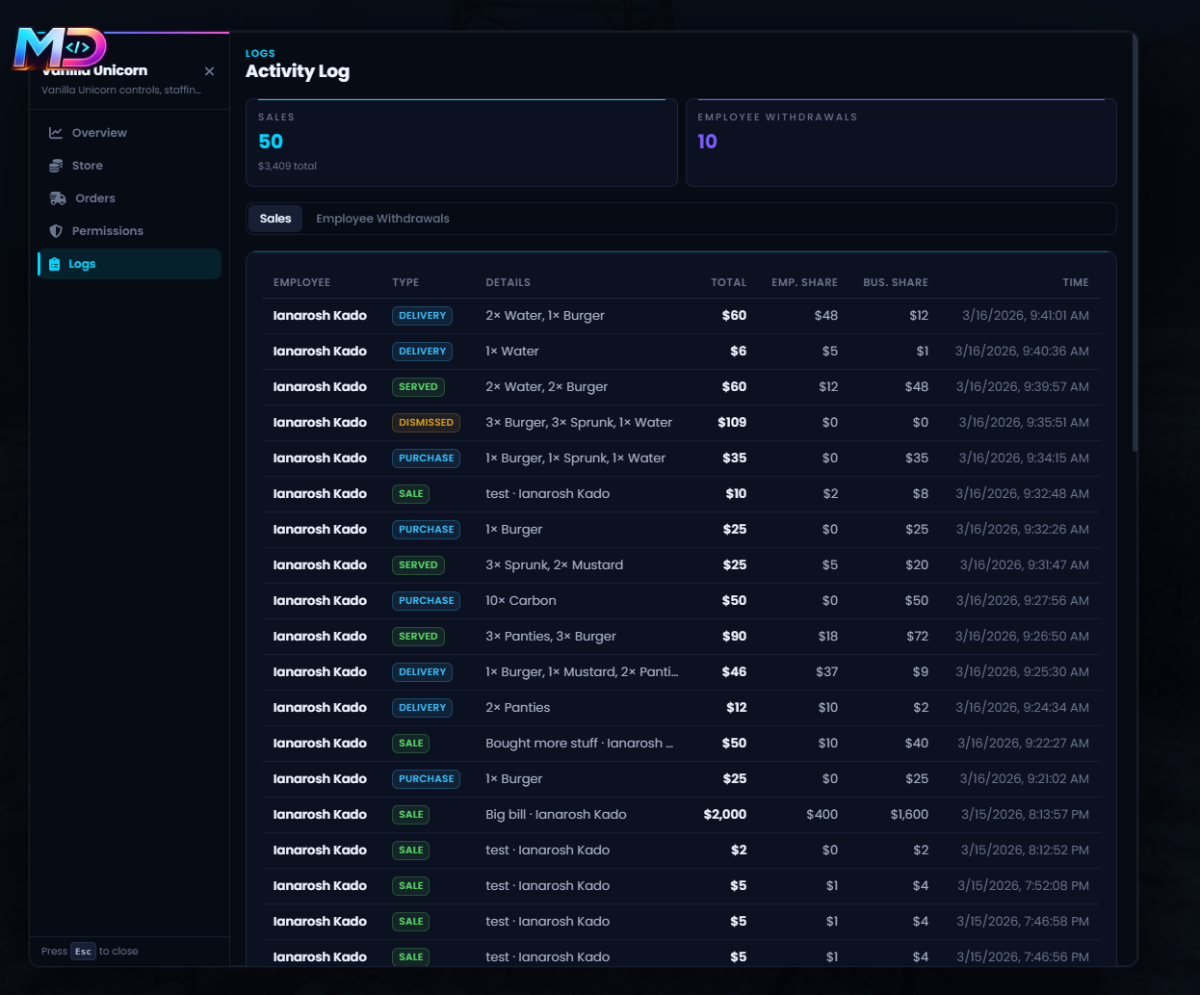Click the Permissions shield icon

click(x=56, y=231)
